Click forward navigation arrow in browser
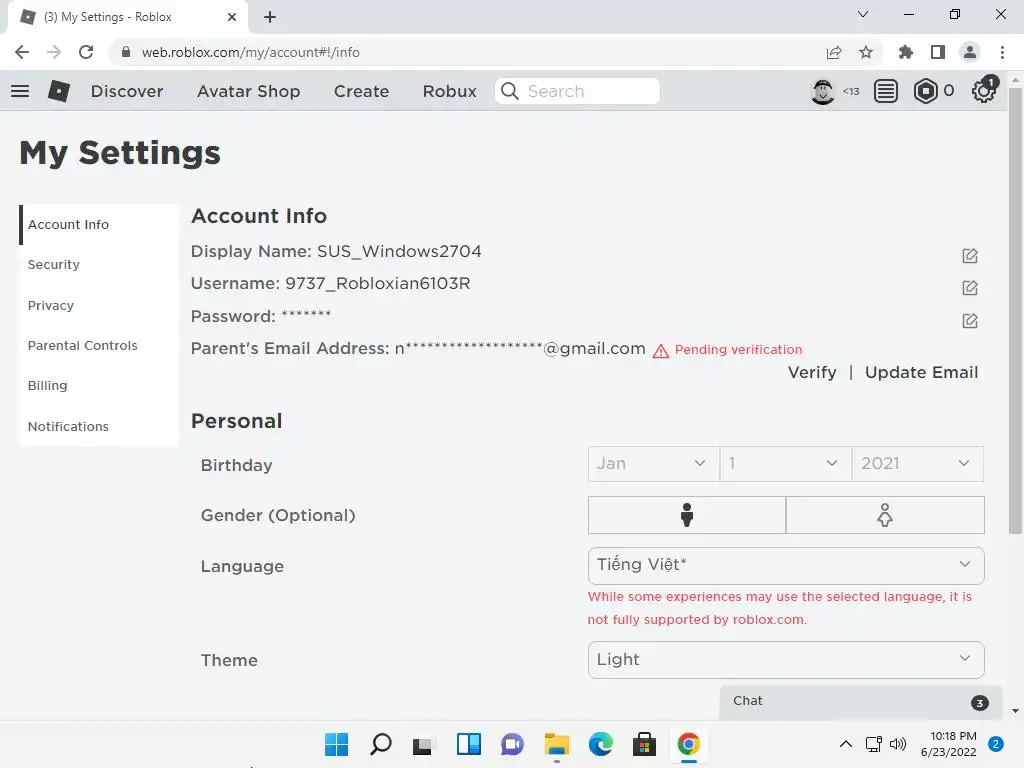 (x=54, y=52)
